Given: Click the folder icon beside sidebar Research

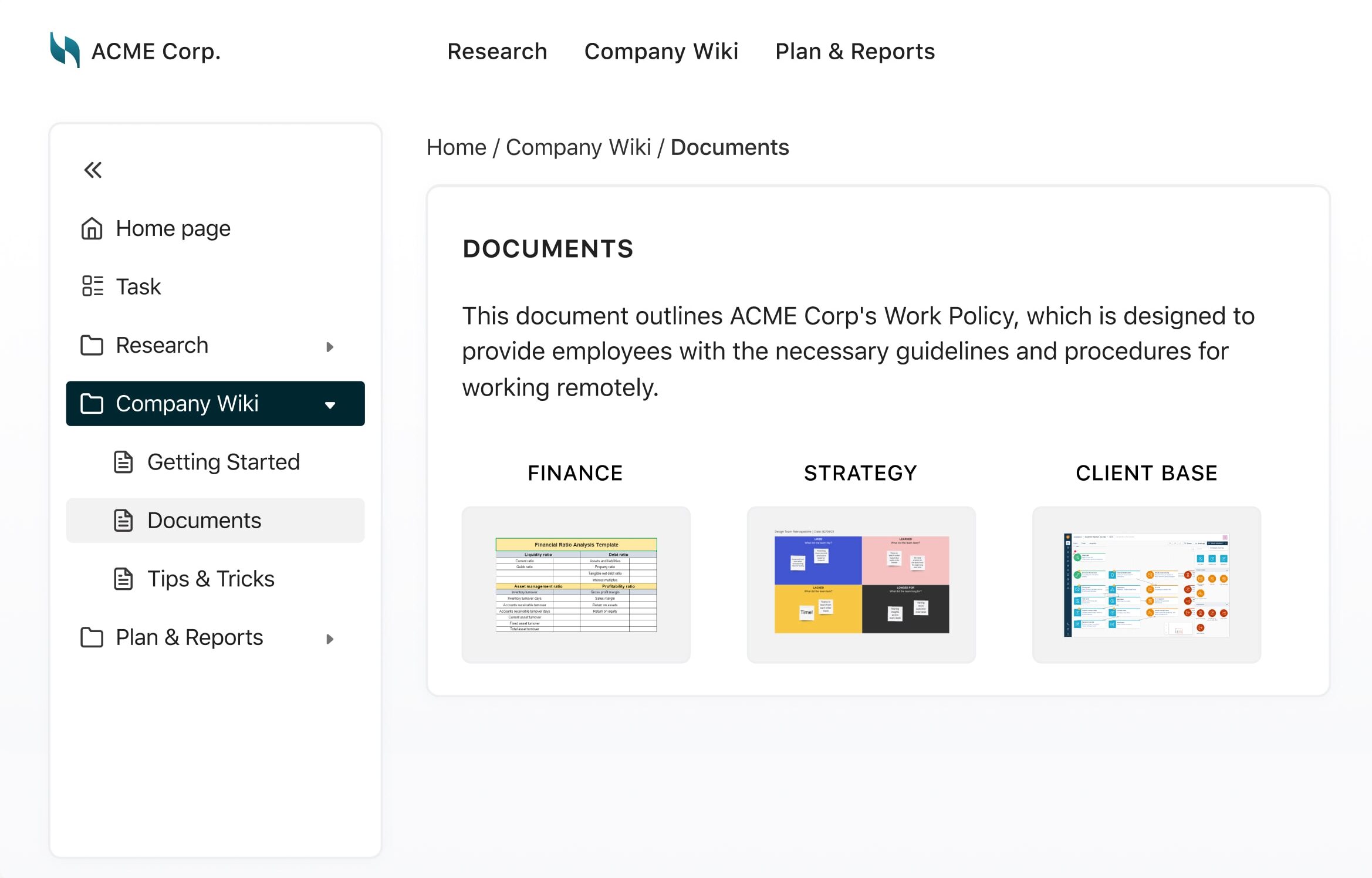Looking at the screenshot, I should 92,345.
